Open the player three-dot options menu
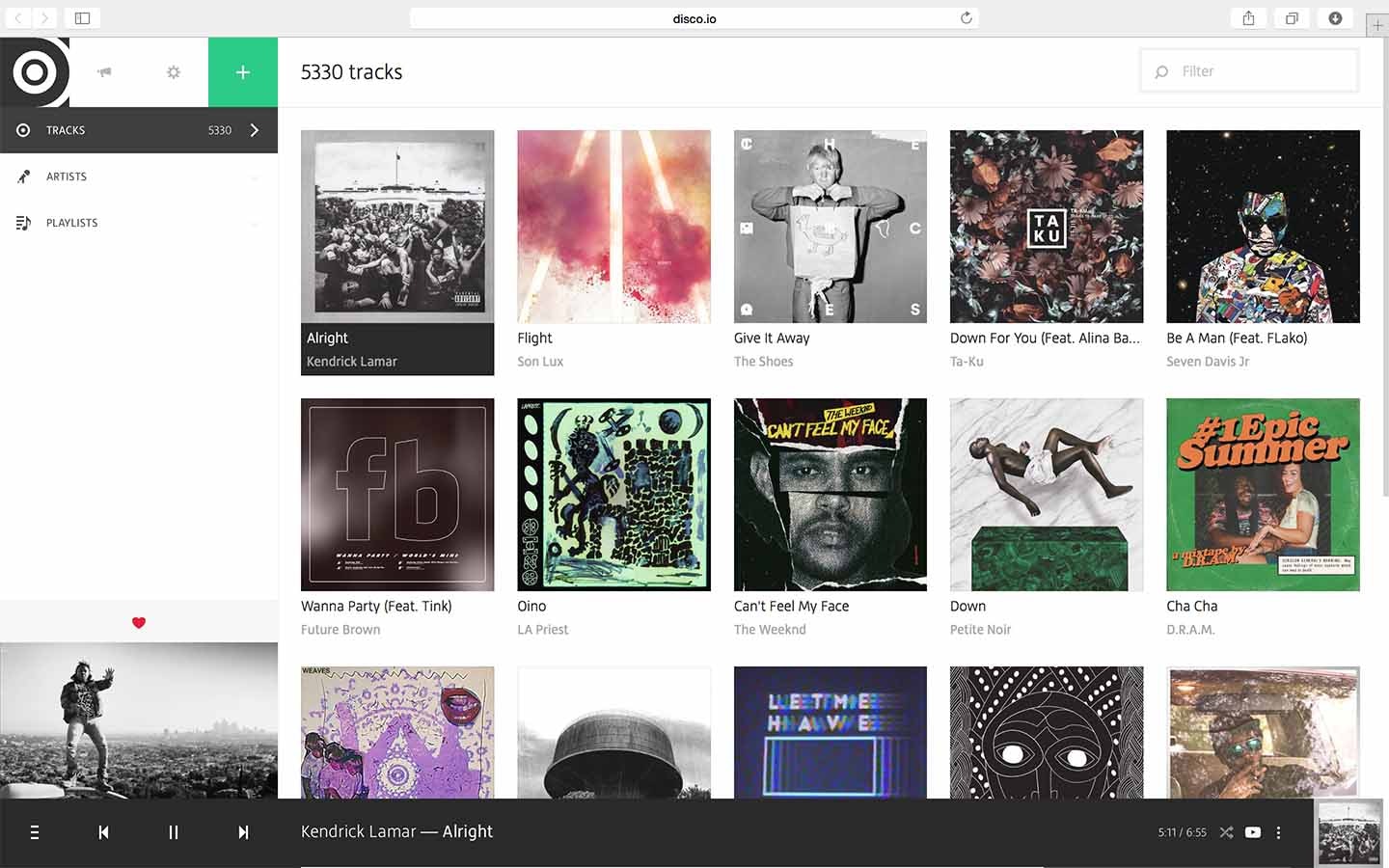Screen dimensions: 1389x868 [1279, 831]
